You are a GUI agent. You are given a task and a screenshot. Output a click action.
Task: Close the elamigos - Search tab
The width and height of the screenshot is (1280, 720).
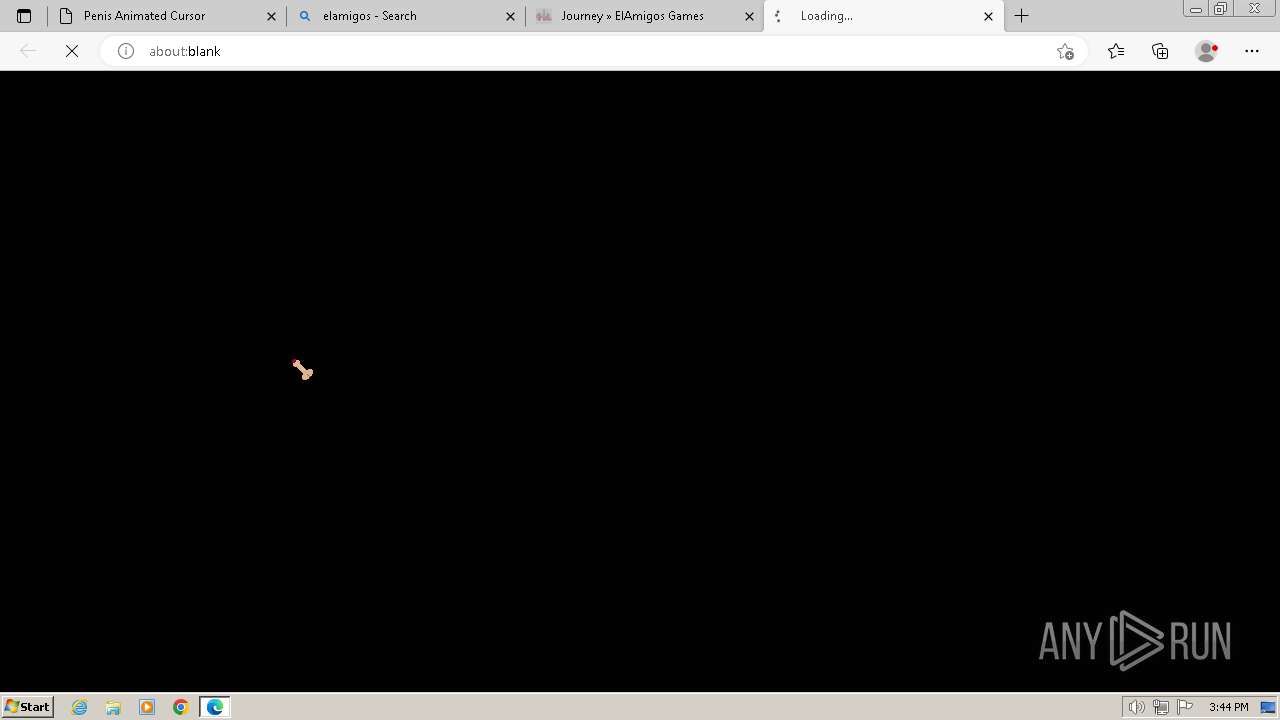(511, 16)
